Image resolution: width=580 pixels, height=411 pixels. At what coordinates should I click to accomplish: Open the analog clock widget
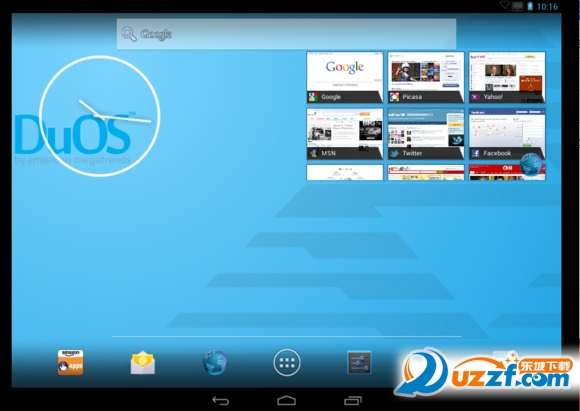point(100,116)
